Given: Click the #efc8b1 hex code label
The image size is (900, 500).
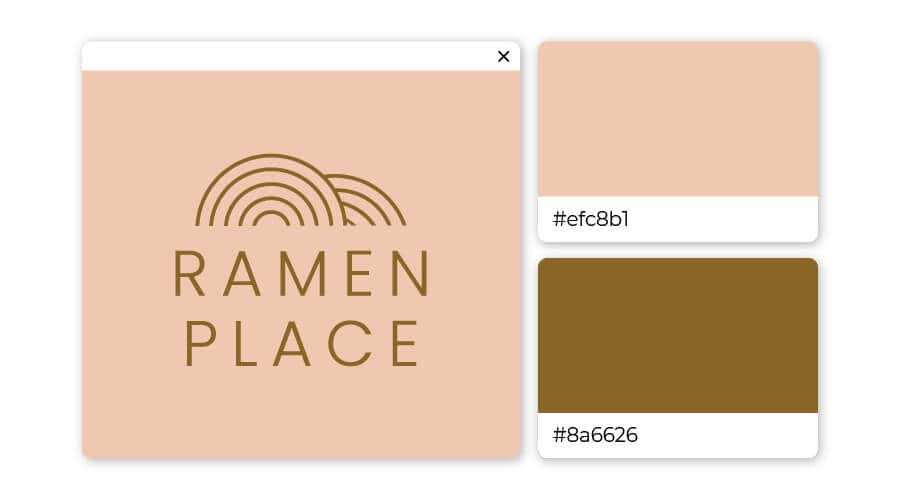Looking at the screenshot, I should click(x=591, y=219).
